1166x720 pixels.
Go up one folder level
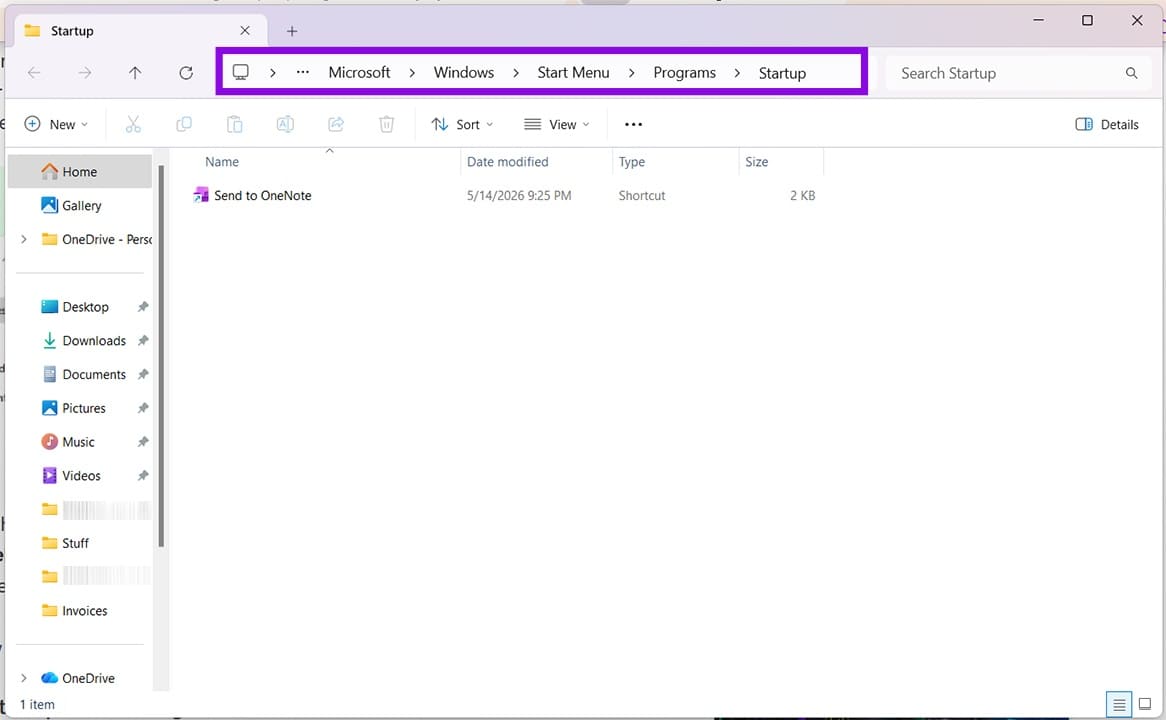[x=135, y=73]
